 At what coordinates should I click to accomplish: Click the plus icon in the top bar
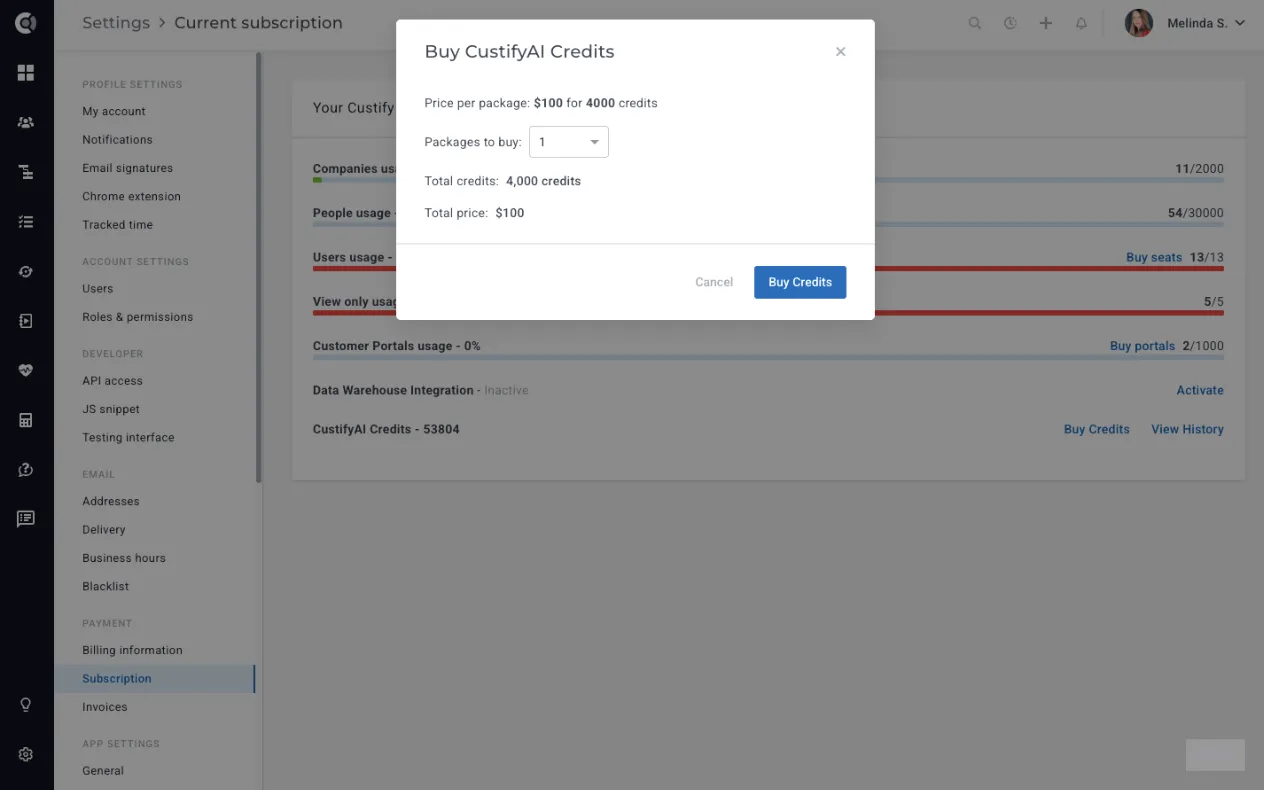(1046, 23)
